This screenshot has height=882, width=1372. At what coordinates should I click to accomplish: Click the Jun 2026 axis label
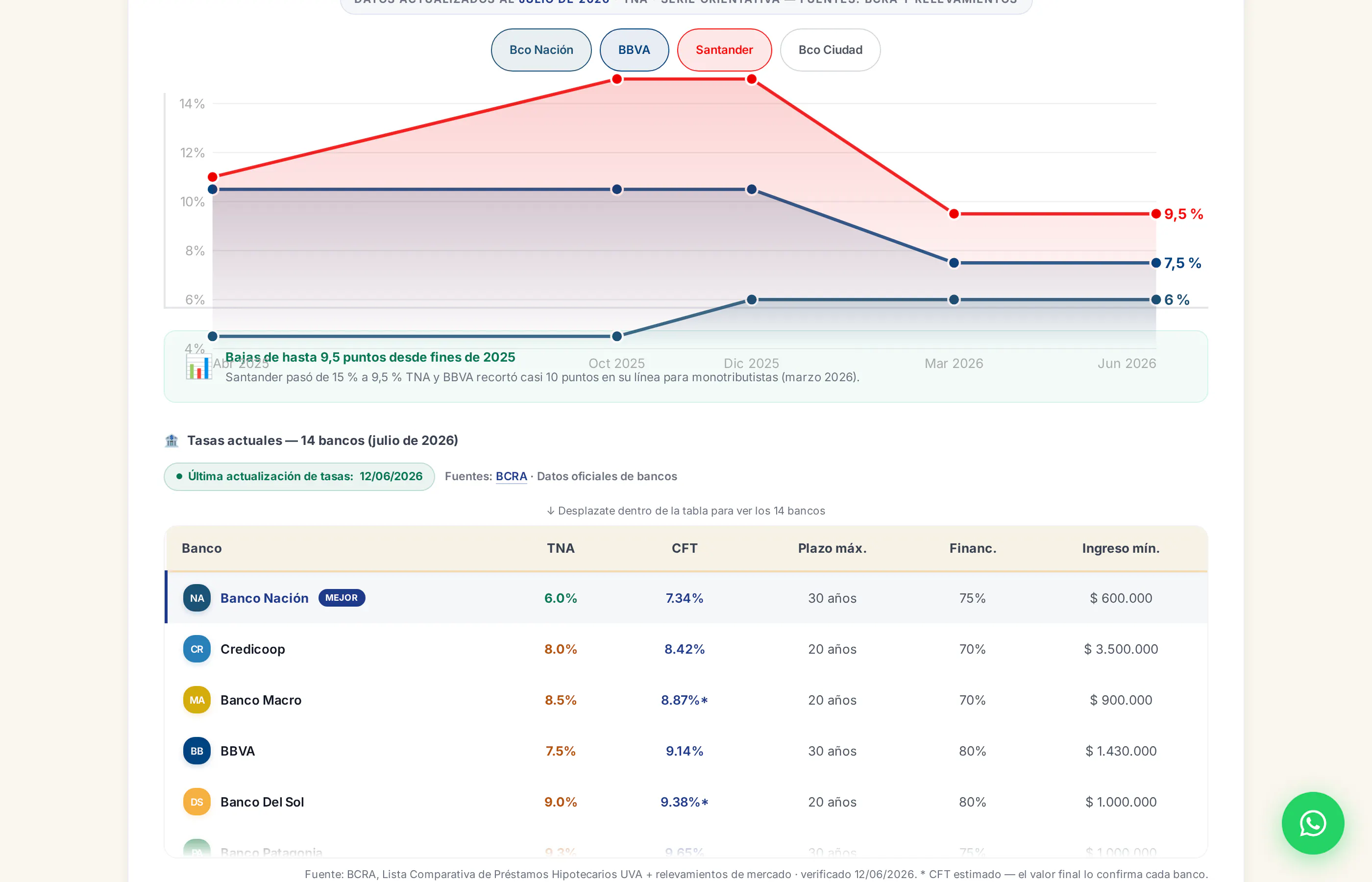pos(1127,363)
